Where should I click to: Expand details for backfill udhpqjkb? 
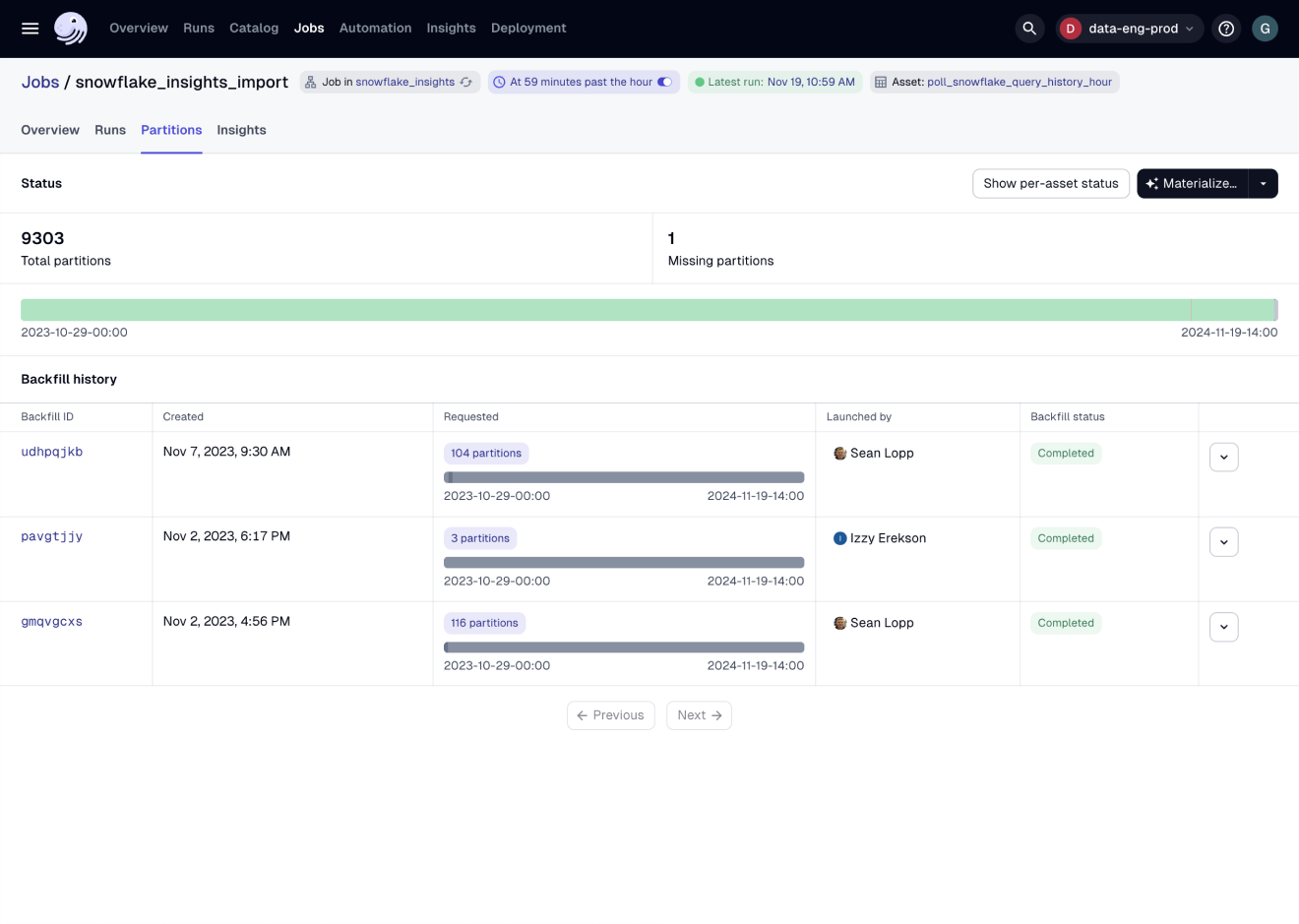tap(1223, 457)
